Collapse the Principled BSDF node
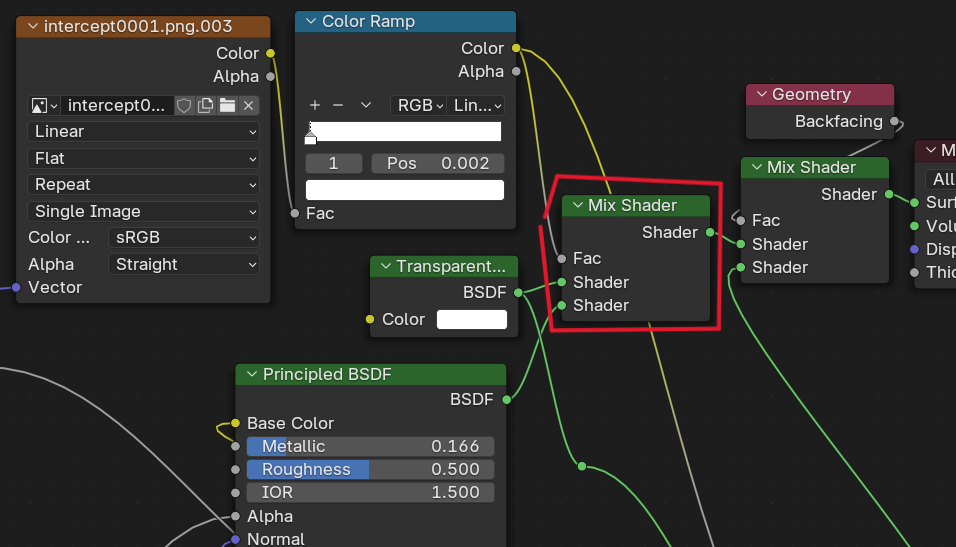Image resolution: width=956 pixels, height=547 pixels. [x=251, y=375]
